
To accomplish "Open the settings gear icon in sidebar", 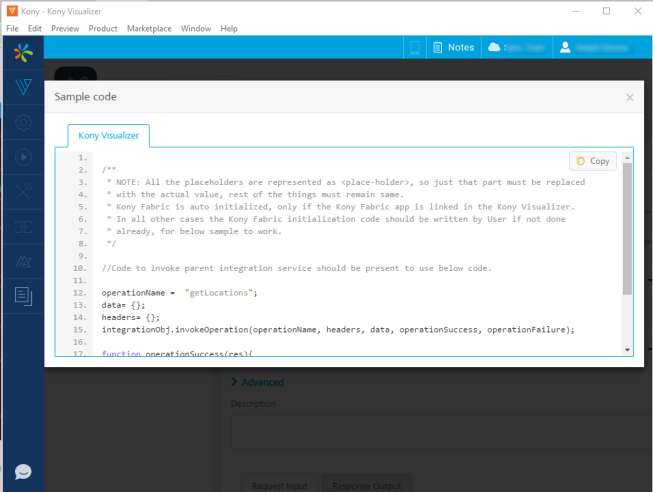I will pyautogui.click(x=23, y=122).
